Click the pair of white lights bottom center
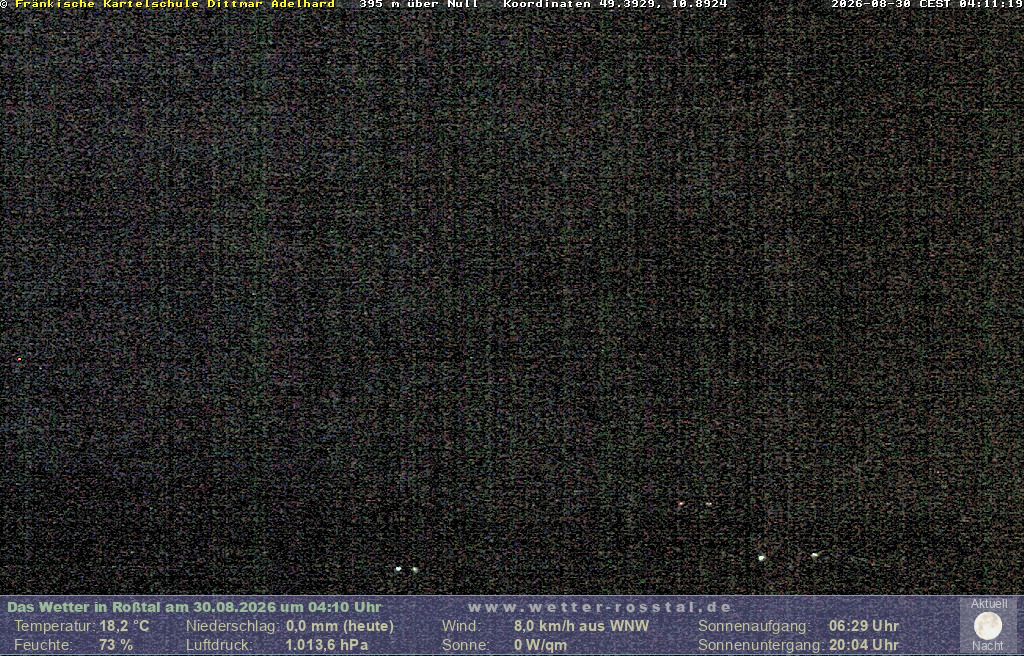Screen dimensions: 1024x656 [406, 570]
